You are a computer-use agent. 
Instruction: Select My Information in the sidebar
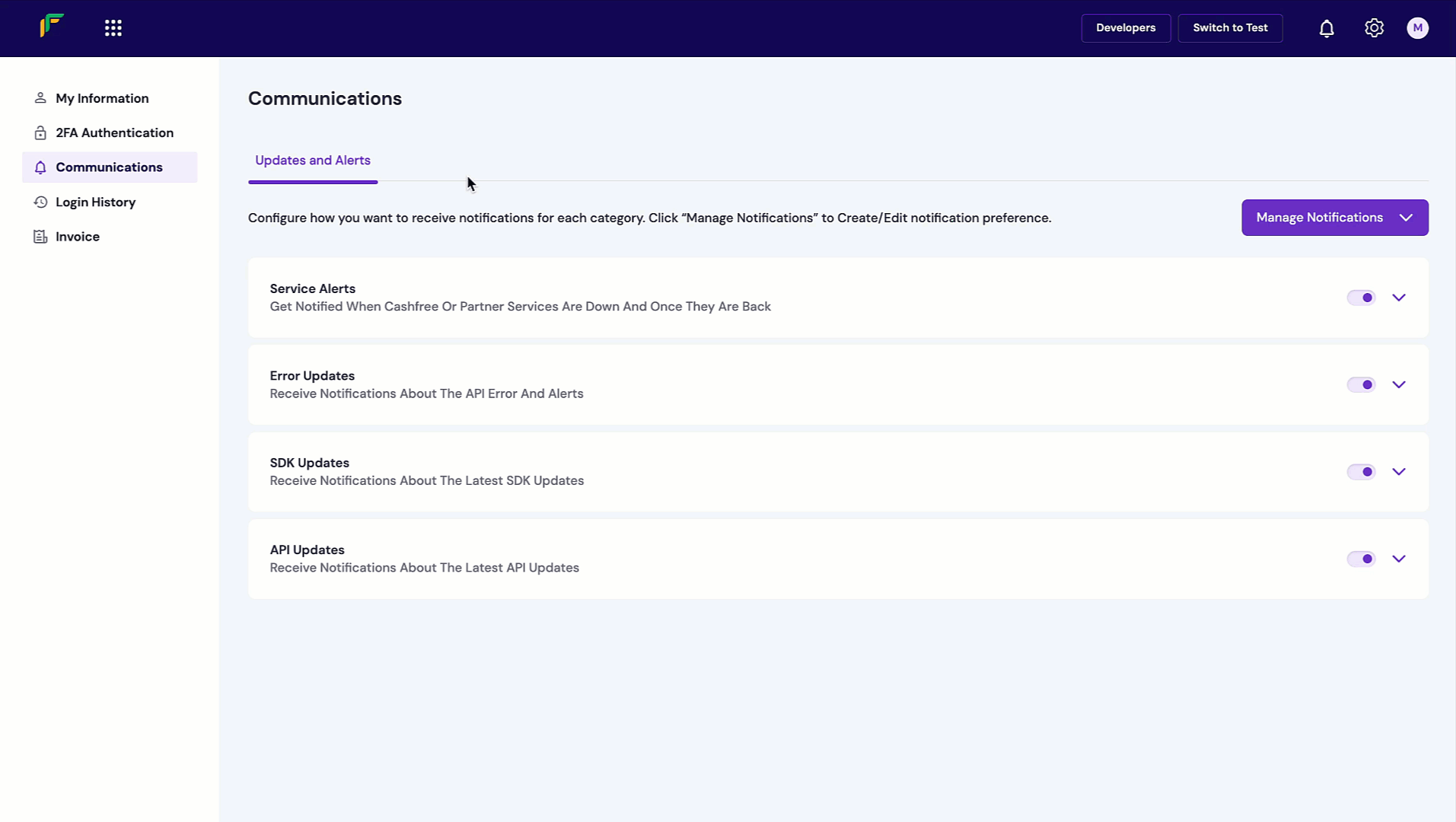(102, 98)
